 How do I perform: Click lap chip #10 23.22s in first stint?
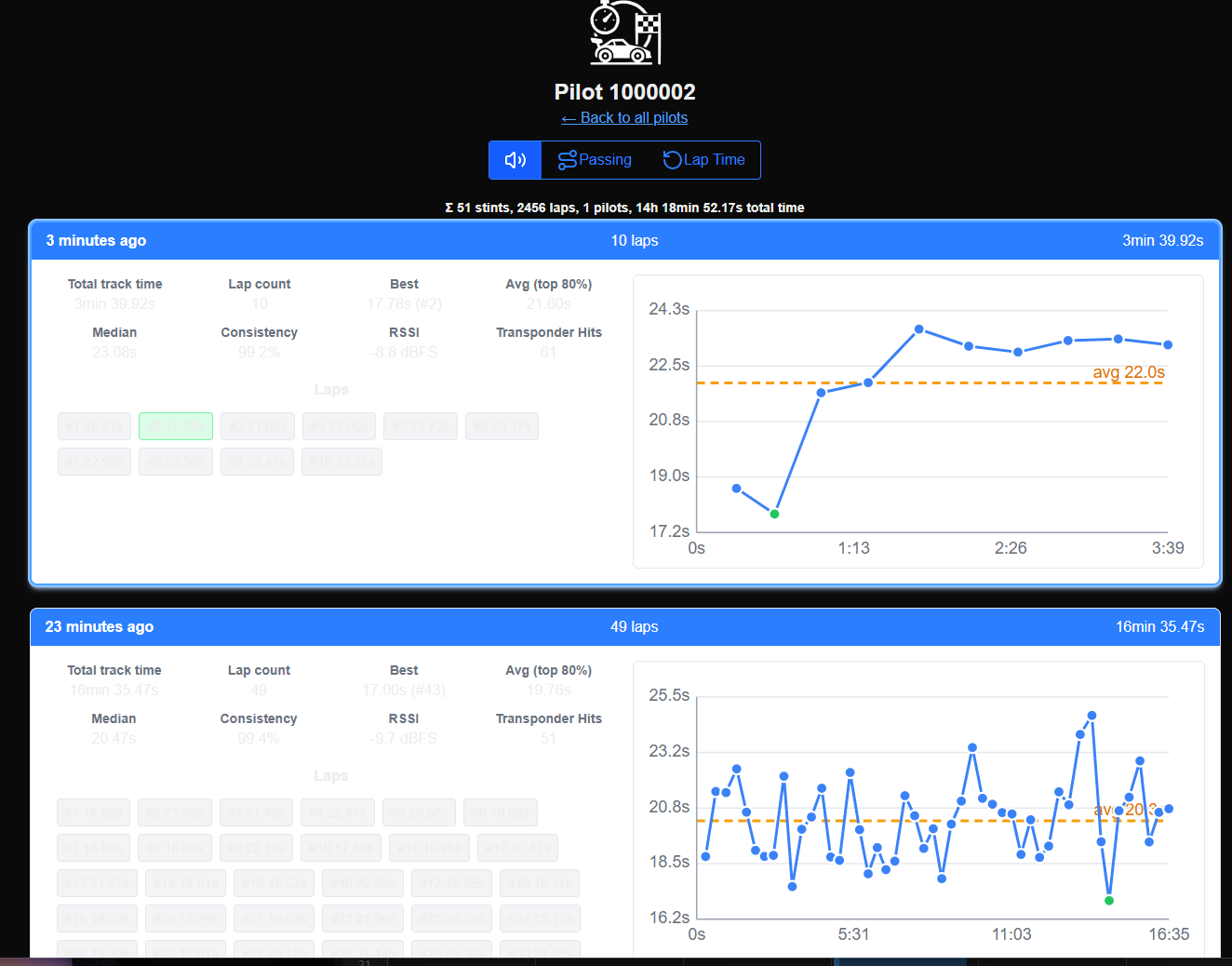pos(341,462)
